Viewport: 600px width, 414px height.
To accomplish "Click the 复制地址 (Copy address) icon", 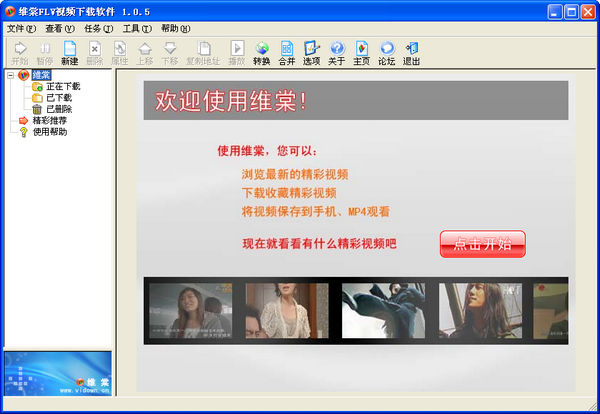I will [203, 53].
